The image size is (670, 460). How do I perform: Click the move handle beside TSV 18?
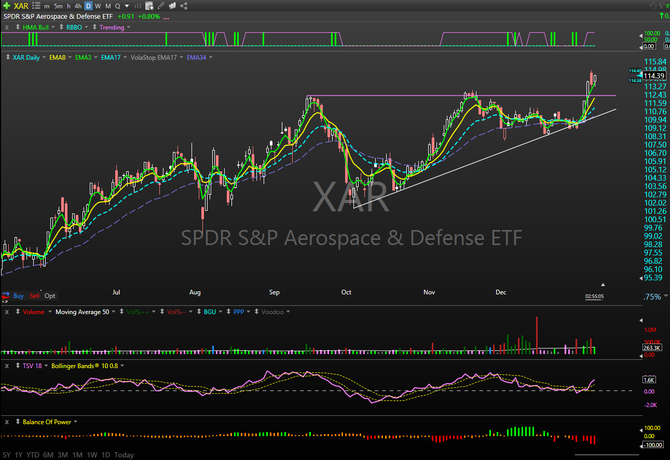tap(18, 366)
